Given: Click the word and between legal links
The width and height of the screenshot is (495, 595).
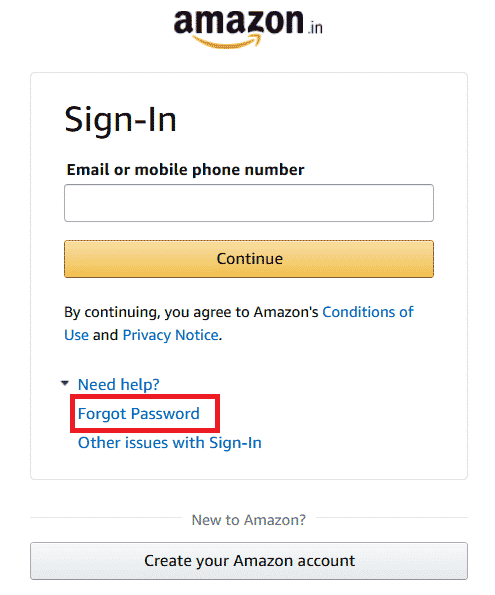Looking at the screenshot, I should point(106,335).
